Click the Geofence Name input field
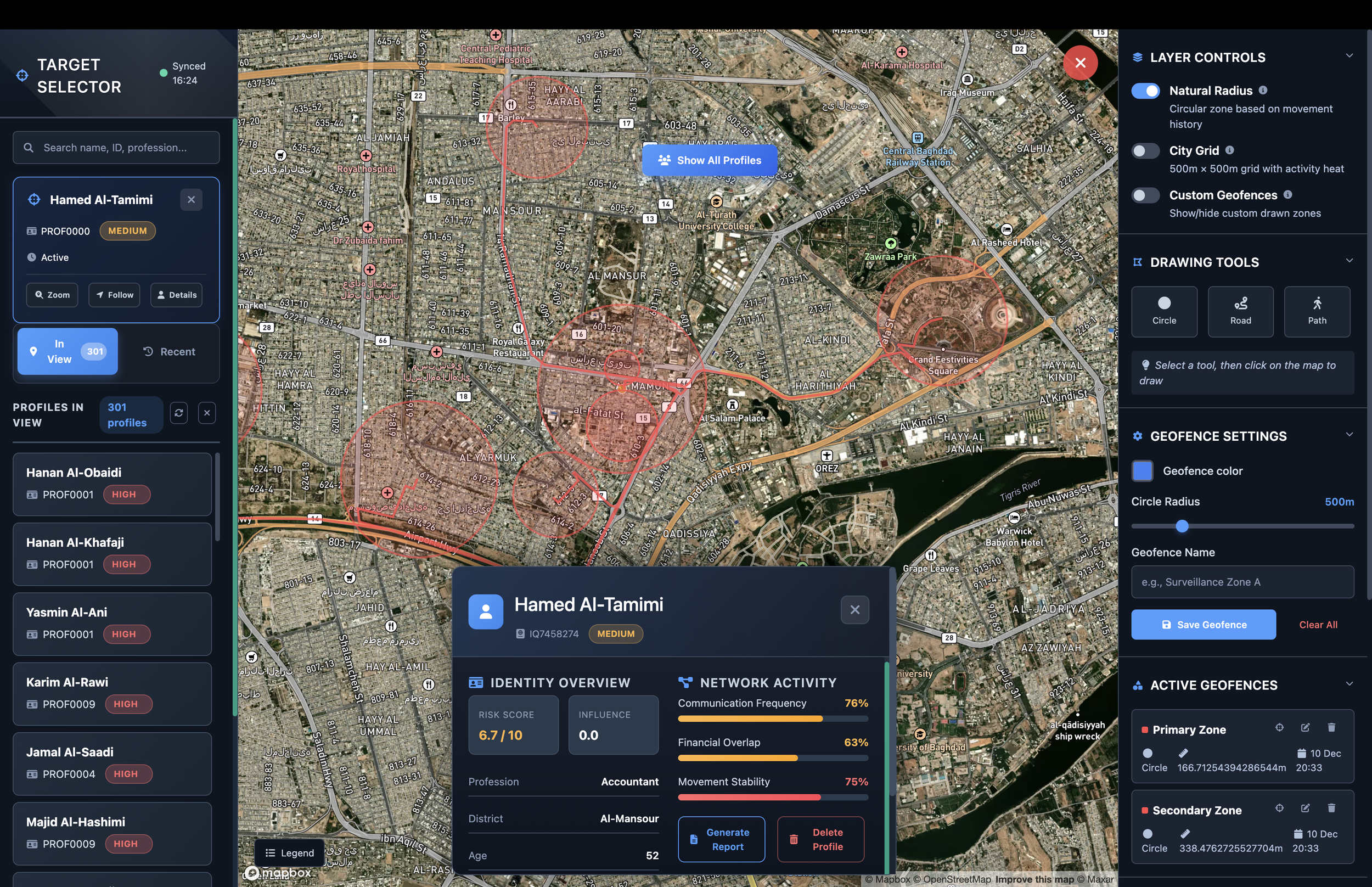Screen dimensions: 1372x887 (1242, 582)
